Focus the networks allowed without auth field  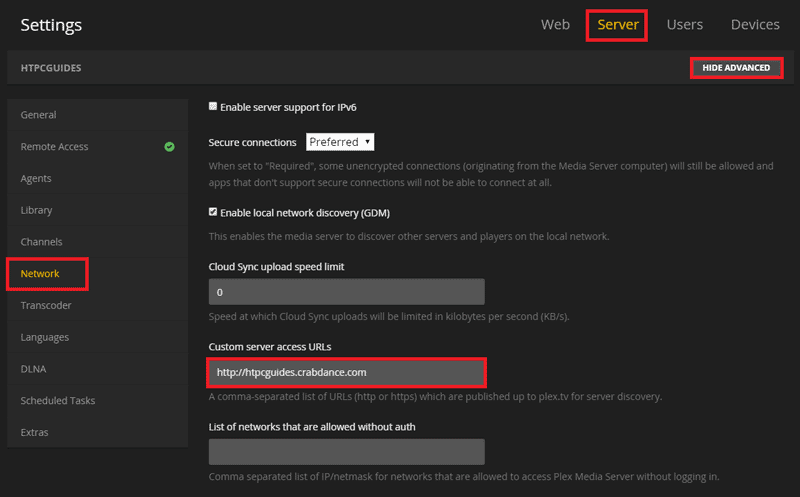tap(346, 452)
